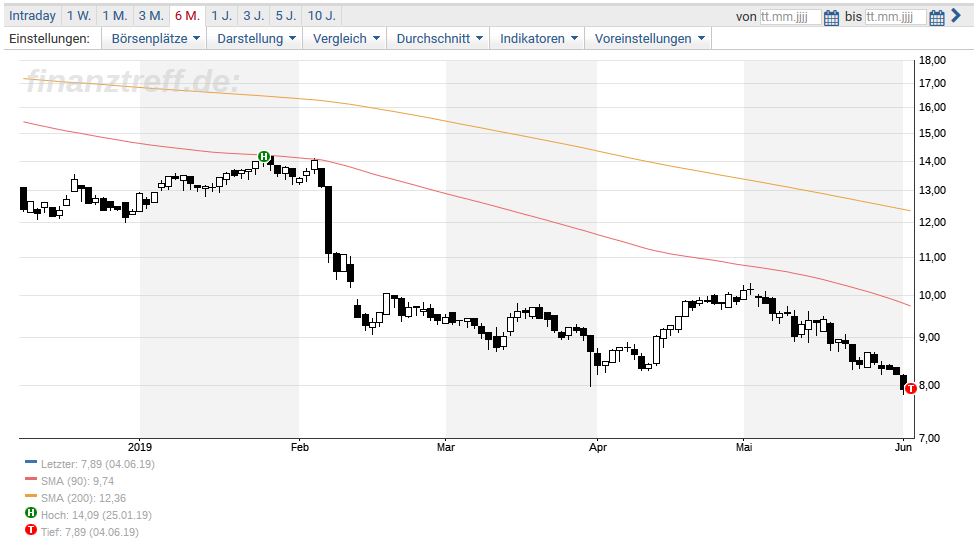Screen dimensions: 977x546
Task: Click the blue arrow to apply date range
Action: (x=956, y=16)
